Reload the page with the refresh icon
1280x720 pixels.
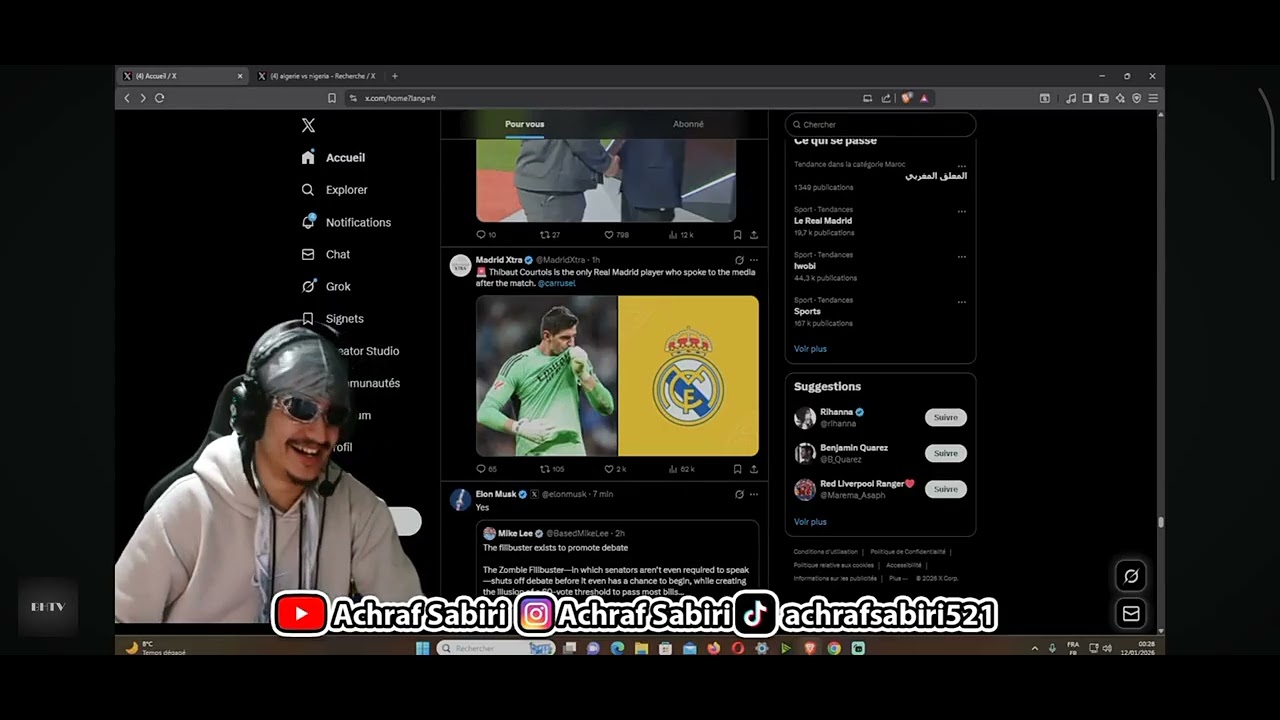click(x=159, y=98)
